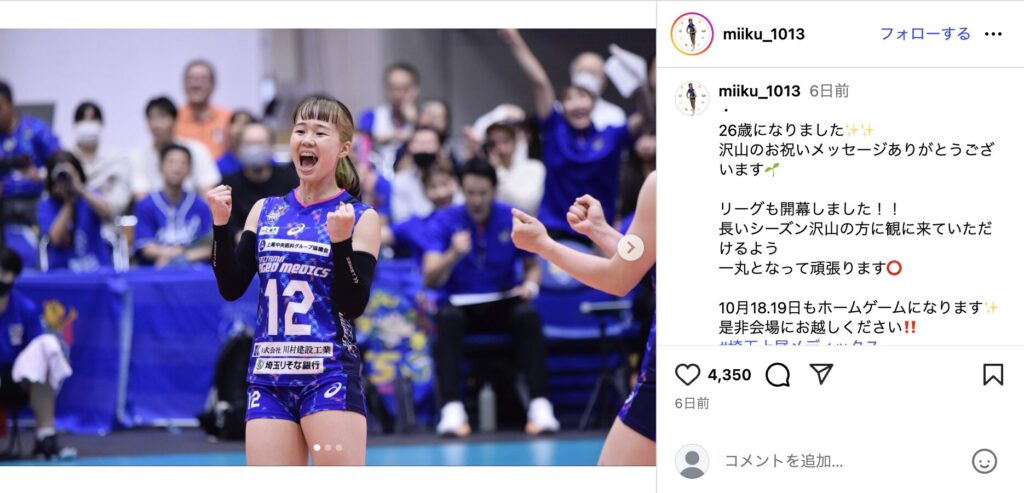Open more options three-dot menu

[x=993, y=34]
